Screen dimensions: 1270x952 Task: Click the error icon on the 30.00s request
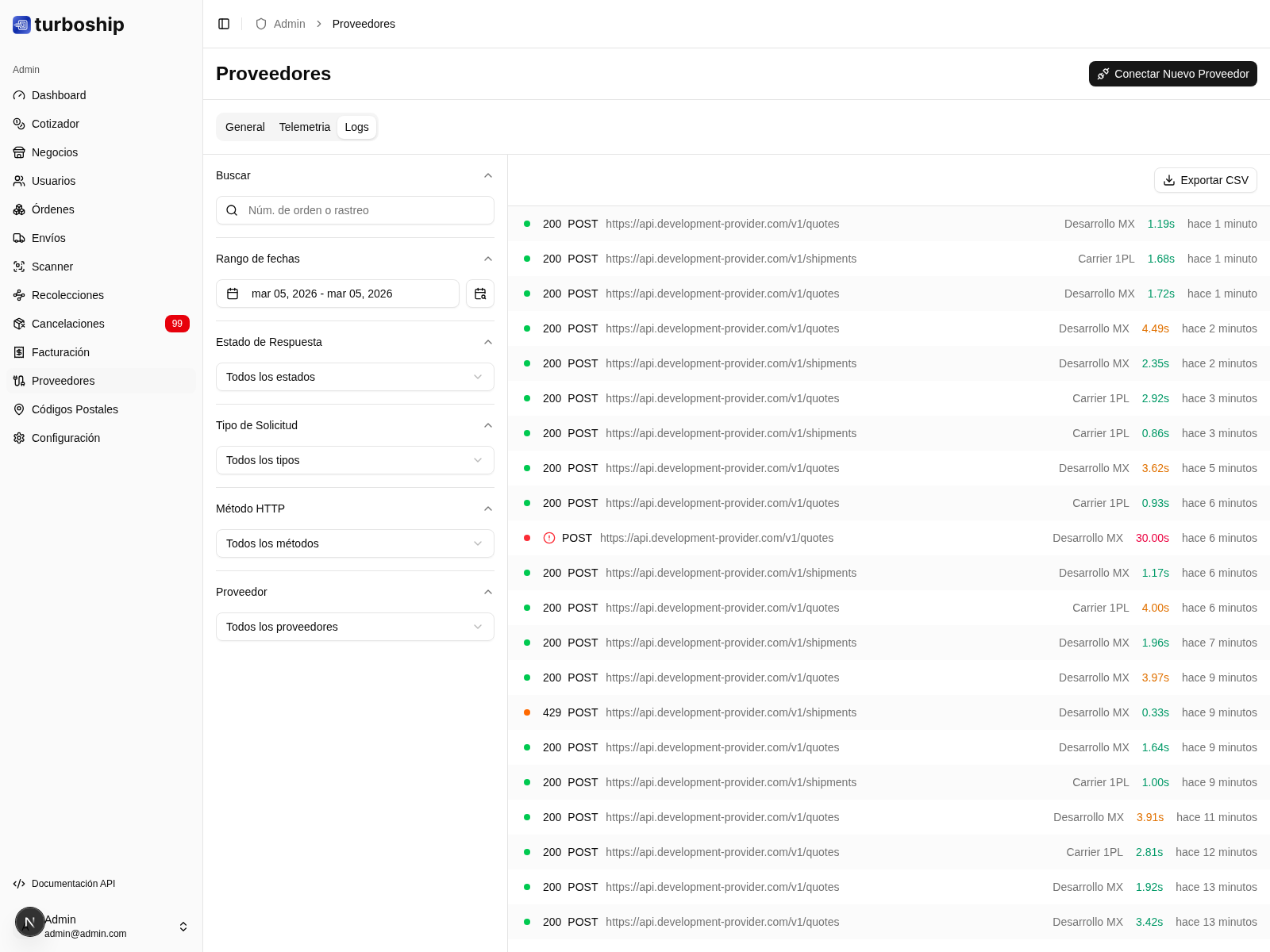coord(548,538)
